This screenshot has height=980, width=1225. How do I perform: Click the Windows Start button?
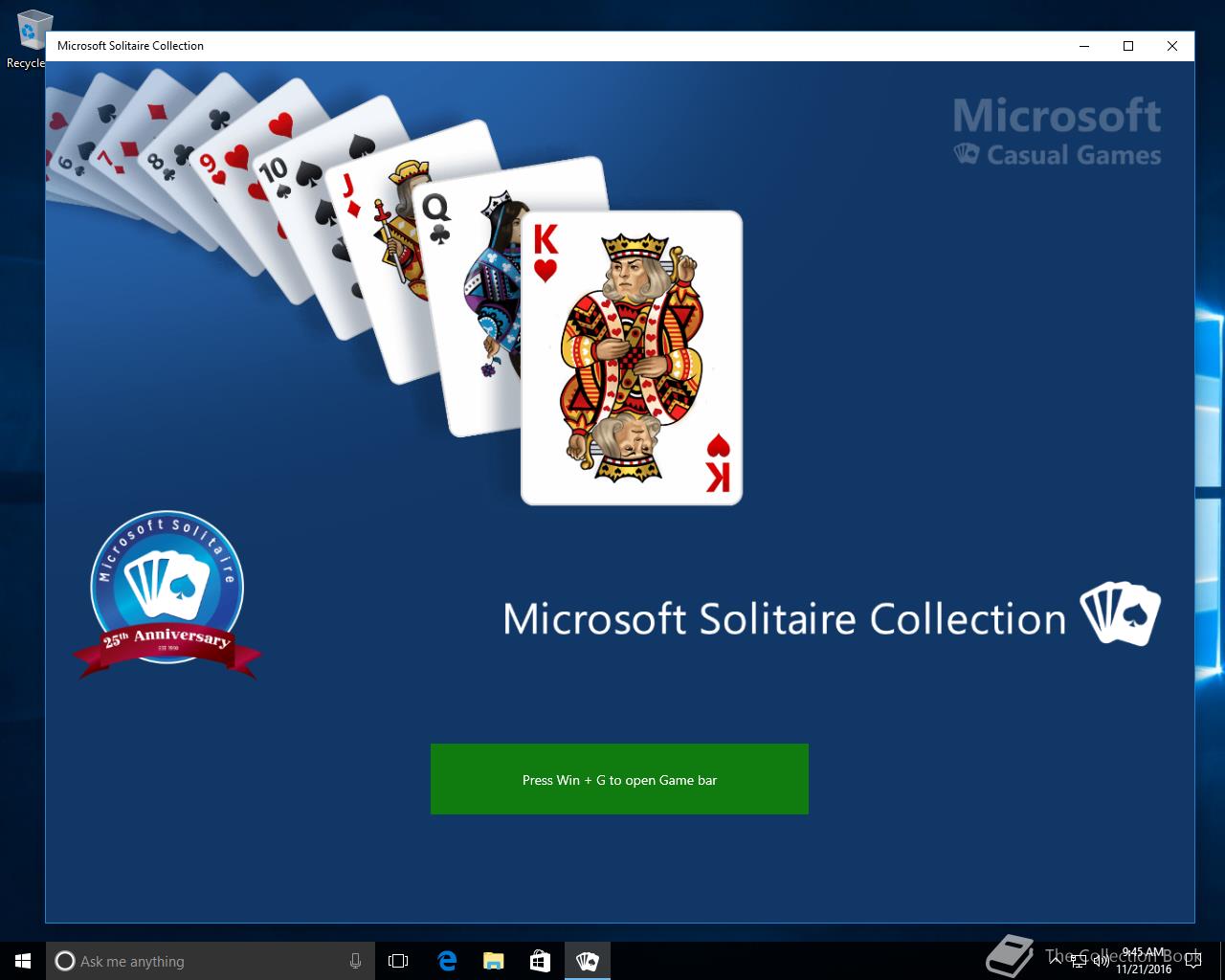tap(23, 961)
